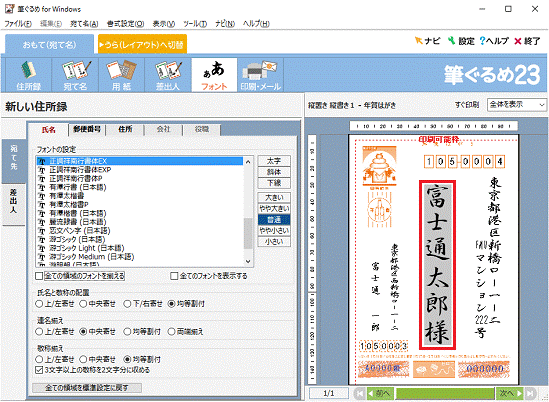Image resolution: width=549 pixels, height=402 pixels.
Task: Click the font list scroll down arrow
Action: (x=248, y=261)
